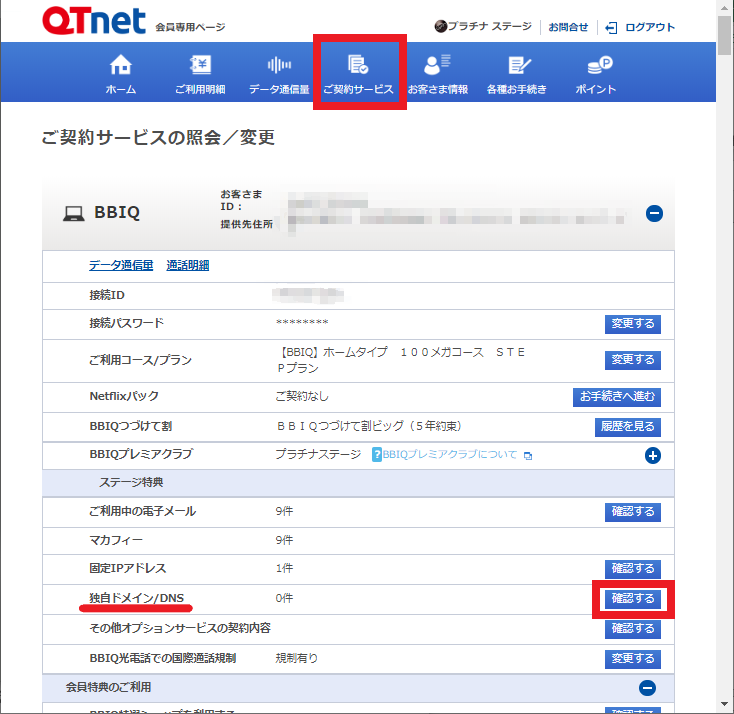The width and height of the screenshot is (734, 714).
Task: Change ご利用コース/プラン with 変更する
Action: [x=632, y=360]
